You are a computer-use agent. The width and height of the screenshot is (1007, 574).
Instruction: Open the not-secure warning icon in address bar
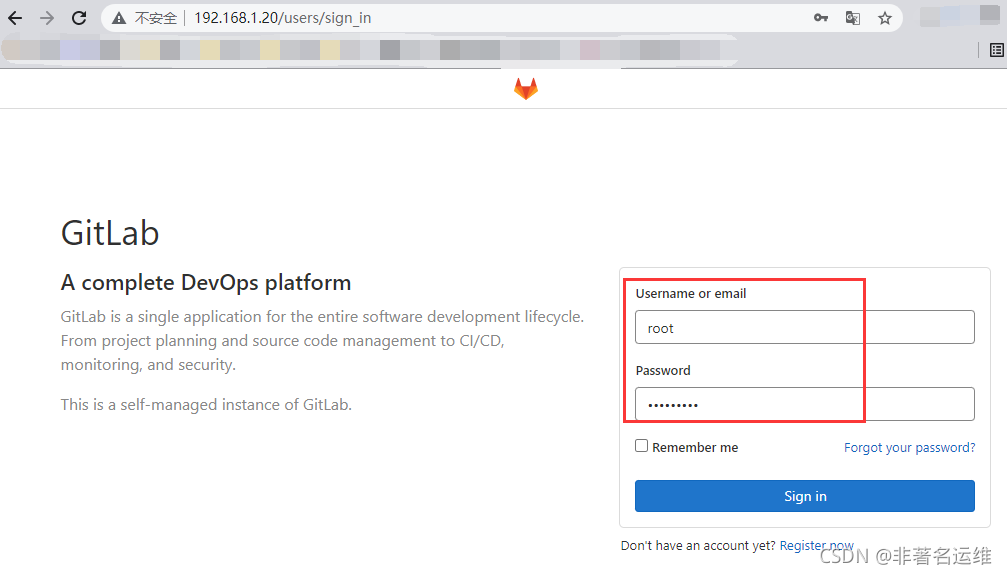tap(119, 19)
